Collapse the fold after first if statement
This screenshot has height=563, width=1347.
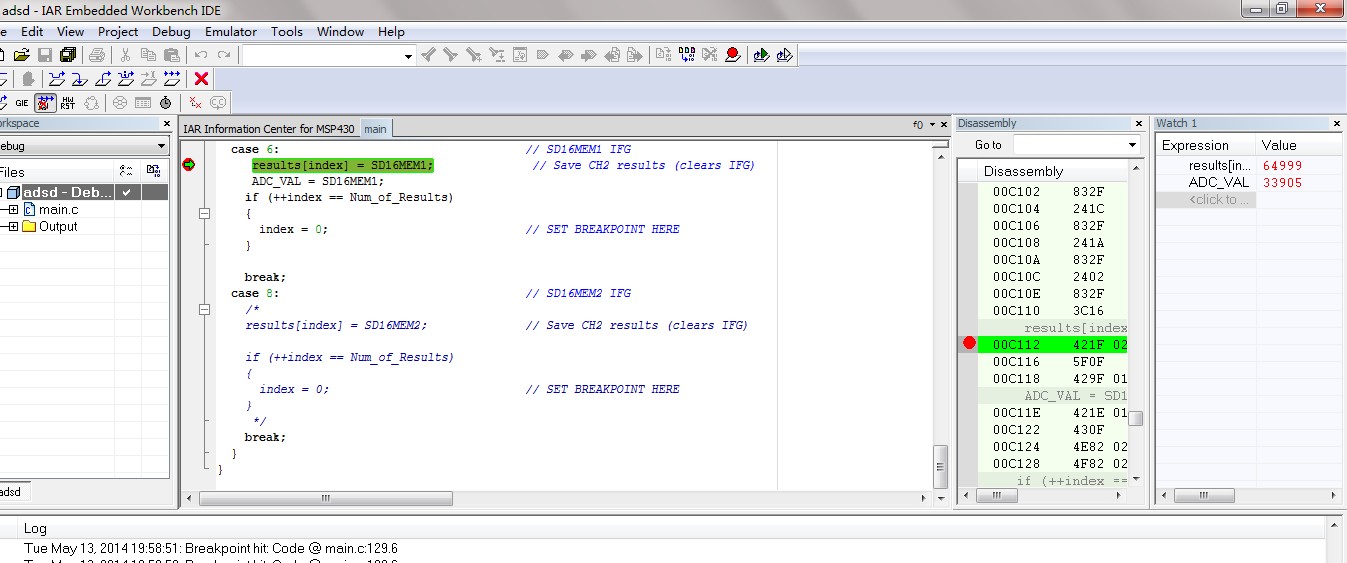(205, 213)
